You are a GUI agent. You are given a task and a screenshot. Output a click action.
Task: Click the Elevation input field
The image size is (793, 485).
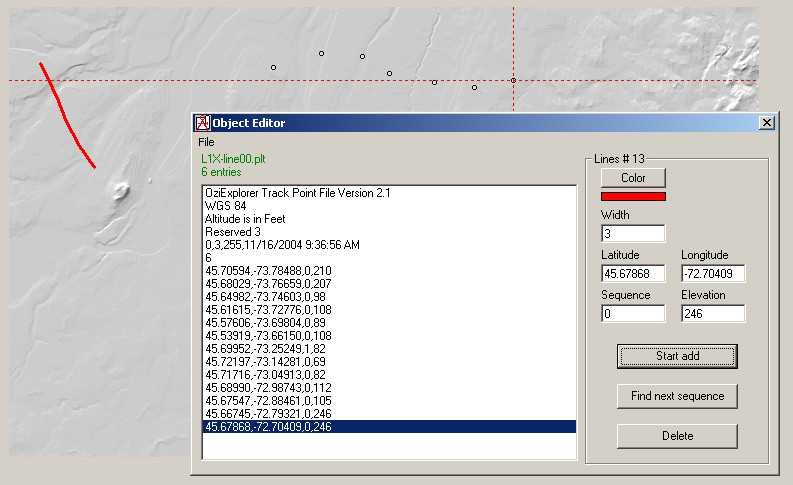point(712,313)
